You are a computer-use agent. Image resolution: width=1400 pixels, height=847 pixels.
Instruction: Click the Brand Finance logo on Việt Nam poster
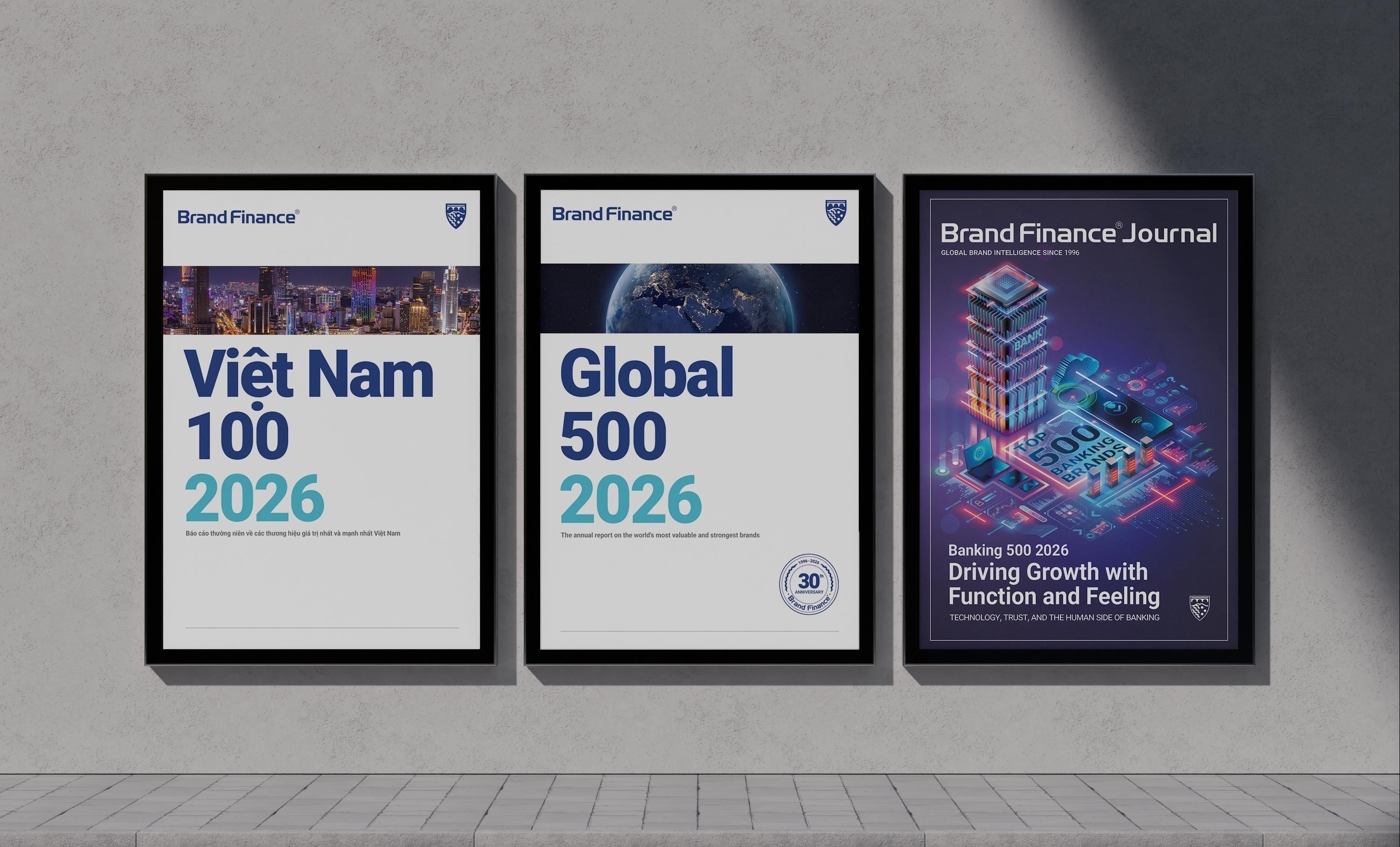[x=239, y=216]
